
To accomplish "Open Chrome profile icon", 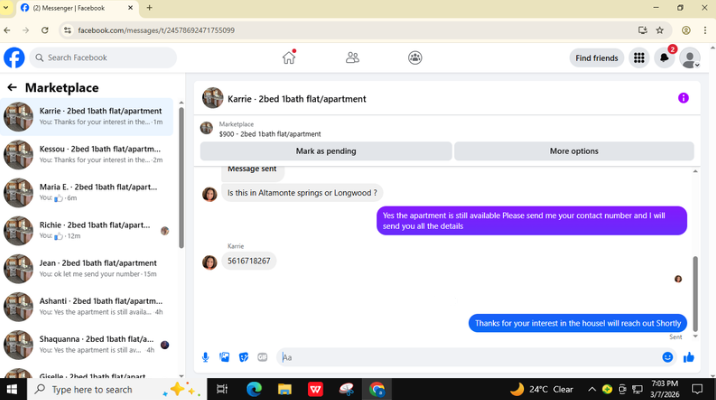I will (686, 30).
